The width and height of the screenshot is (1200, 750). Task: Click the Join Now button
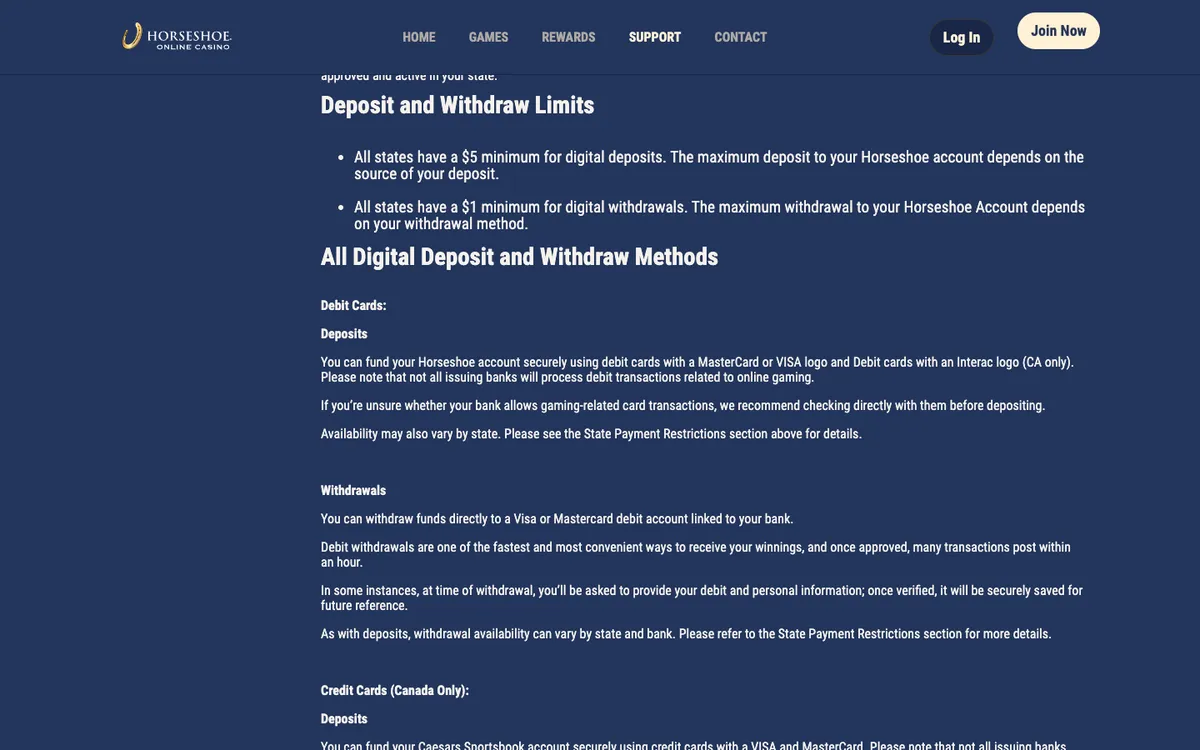[1059, 31]
